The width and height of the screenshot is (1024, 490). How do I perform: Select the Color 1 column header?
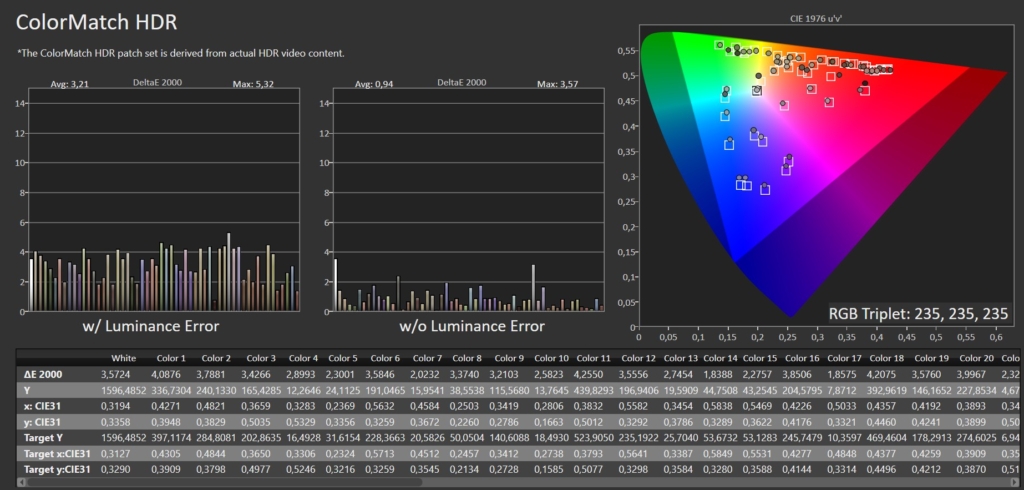tap(171, 358)
